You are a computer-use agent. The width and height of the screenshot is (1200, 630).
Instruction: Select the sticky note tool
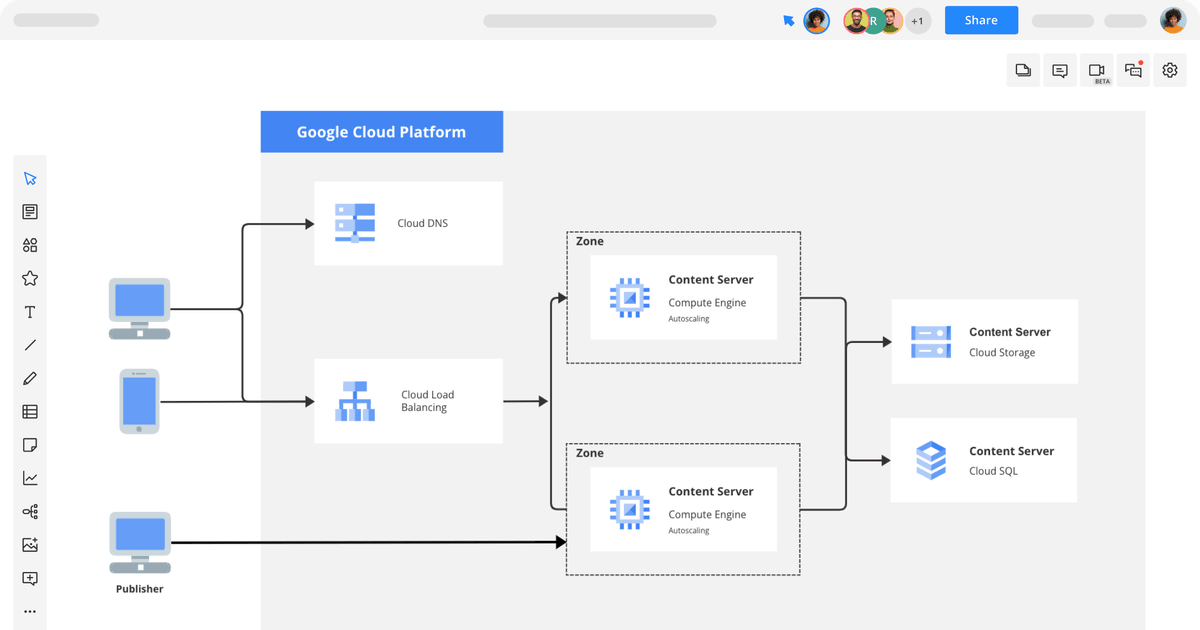coord(30,444)
